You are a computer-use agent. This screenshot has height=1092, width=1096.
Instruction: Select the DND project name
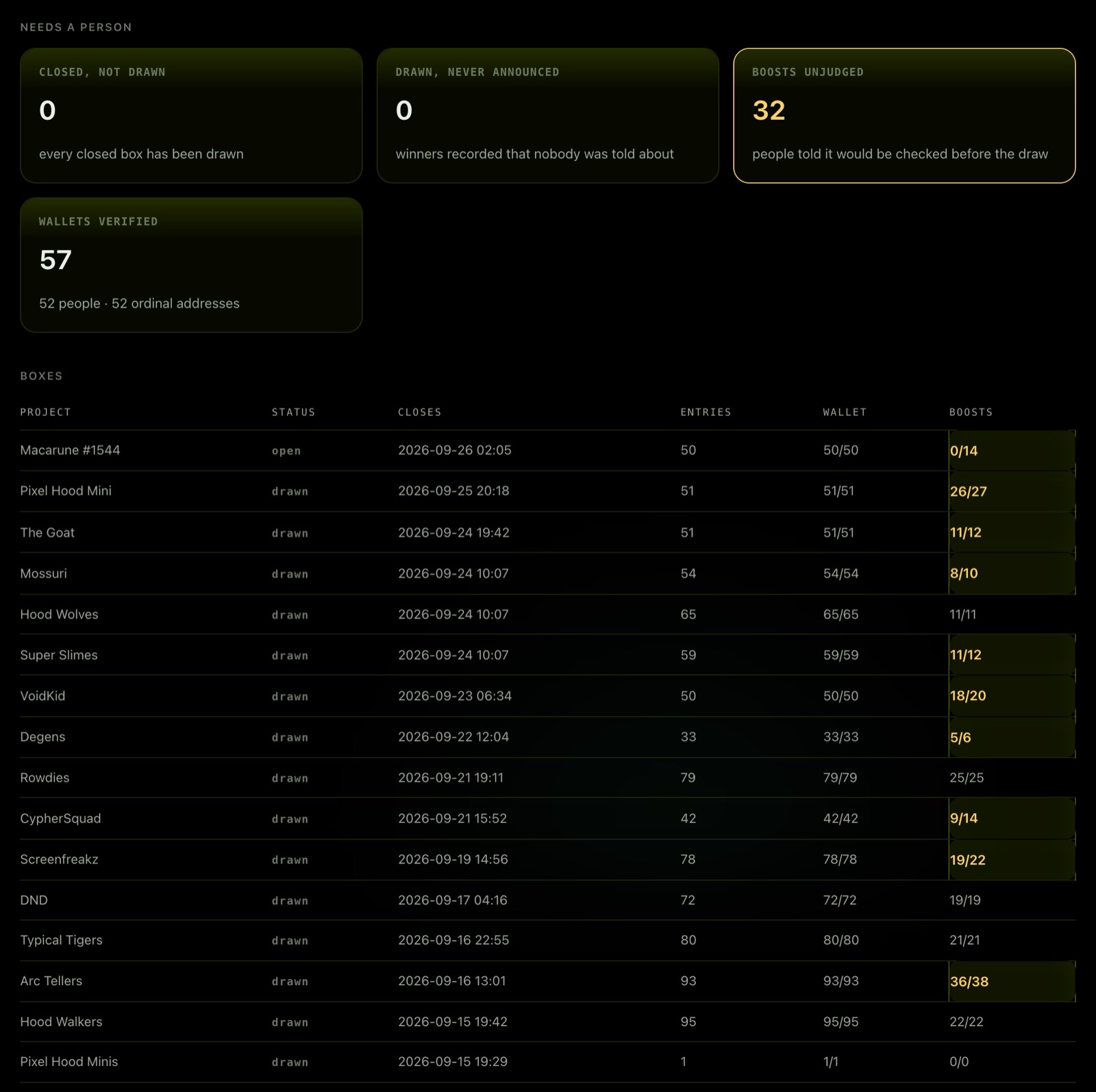click(34, 900)
